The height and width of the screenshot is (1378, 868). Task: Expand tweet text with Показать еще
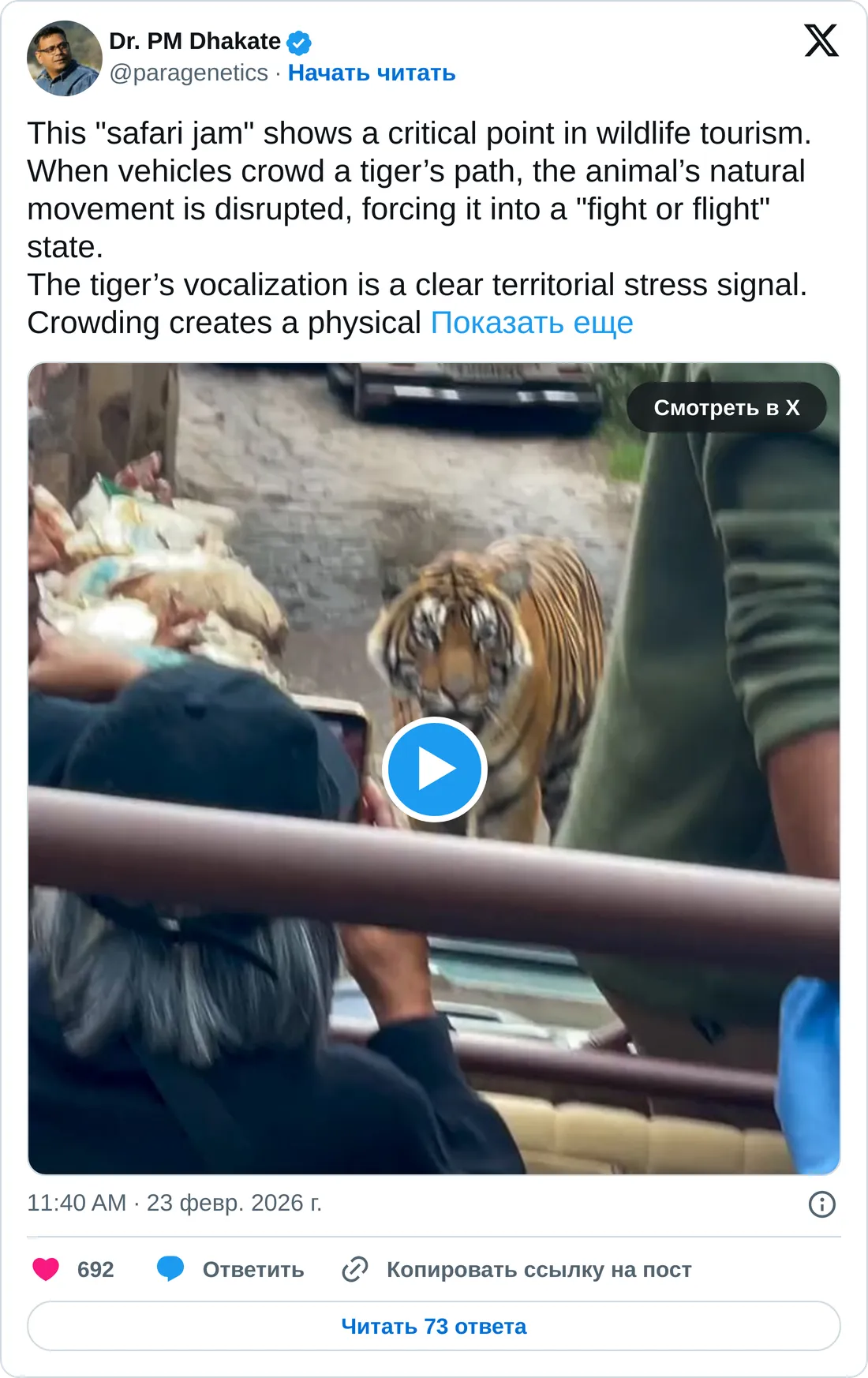coord(532,323)
